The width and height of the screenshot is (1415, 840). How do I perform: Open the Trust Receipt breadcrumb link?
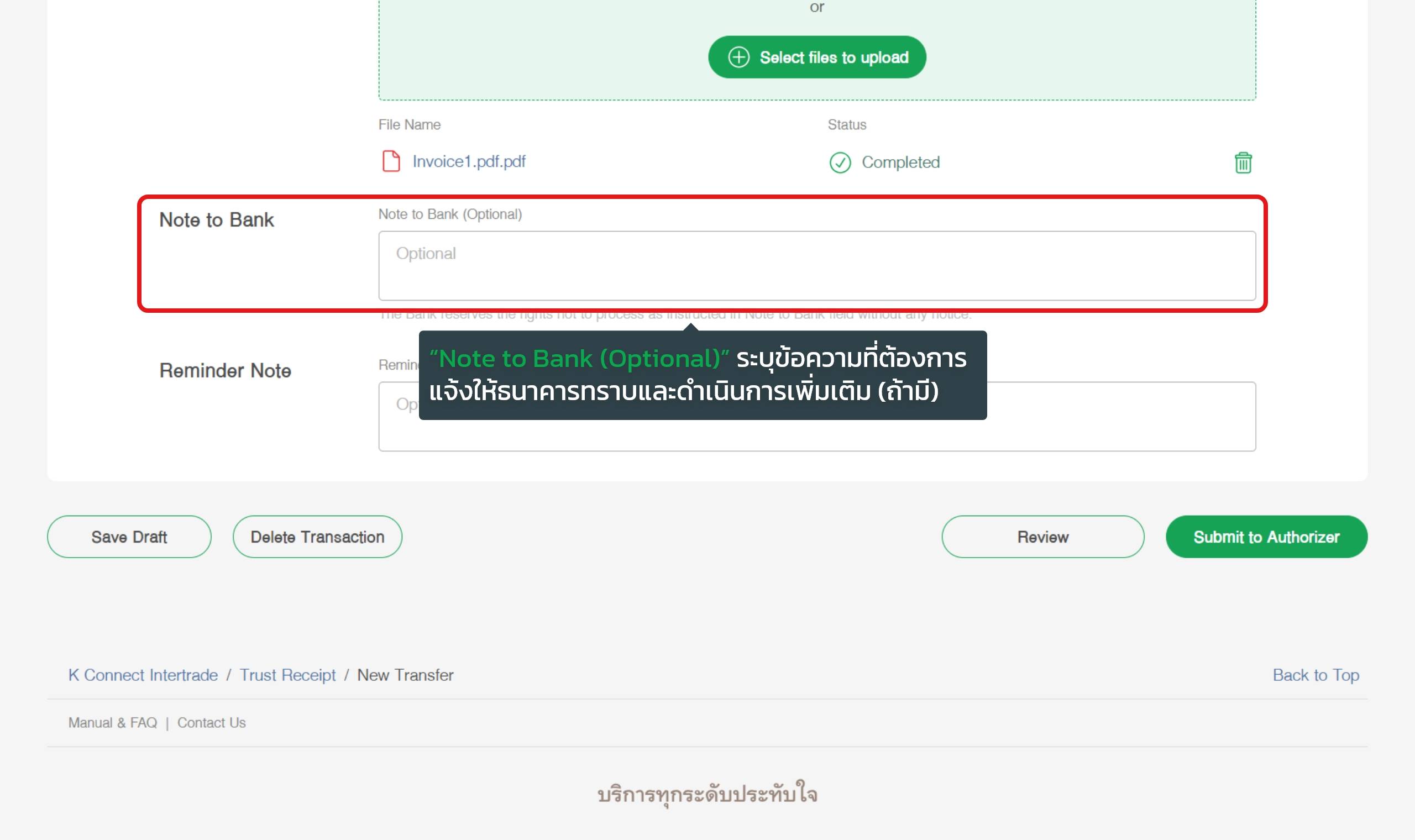(x=287, y=675)
